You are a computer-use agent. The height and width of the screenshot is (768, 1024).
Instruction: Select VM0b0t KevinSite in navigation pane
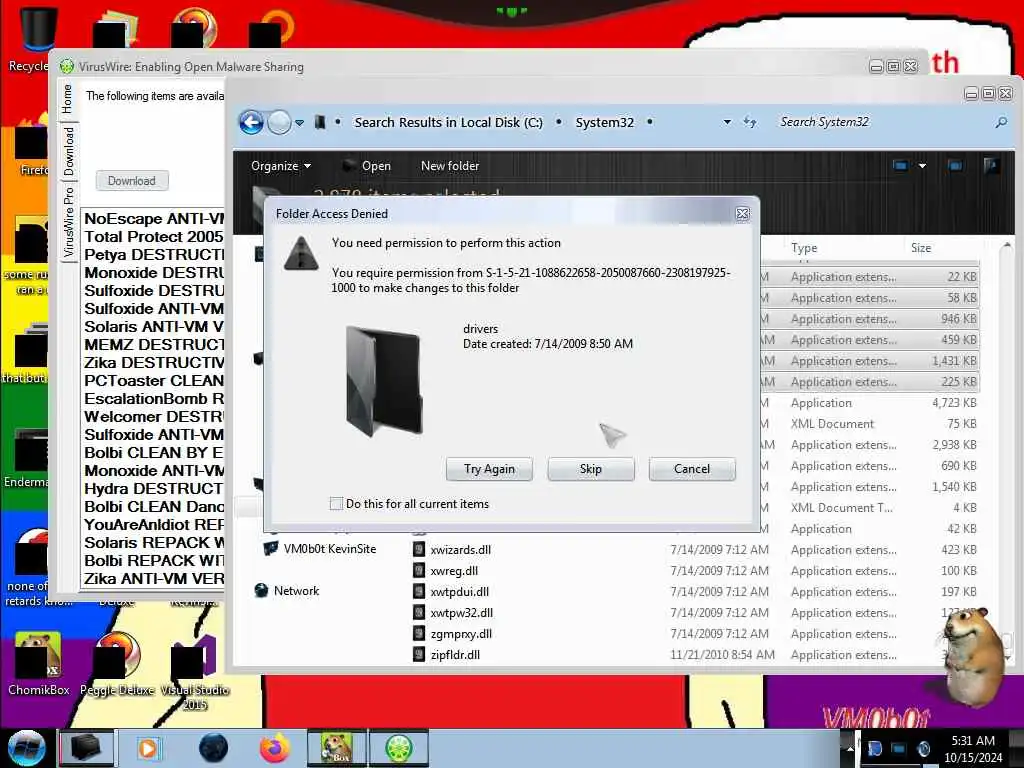(330, 549)
